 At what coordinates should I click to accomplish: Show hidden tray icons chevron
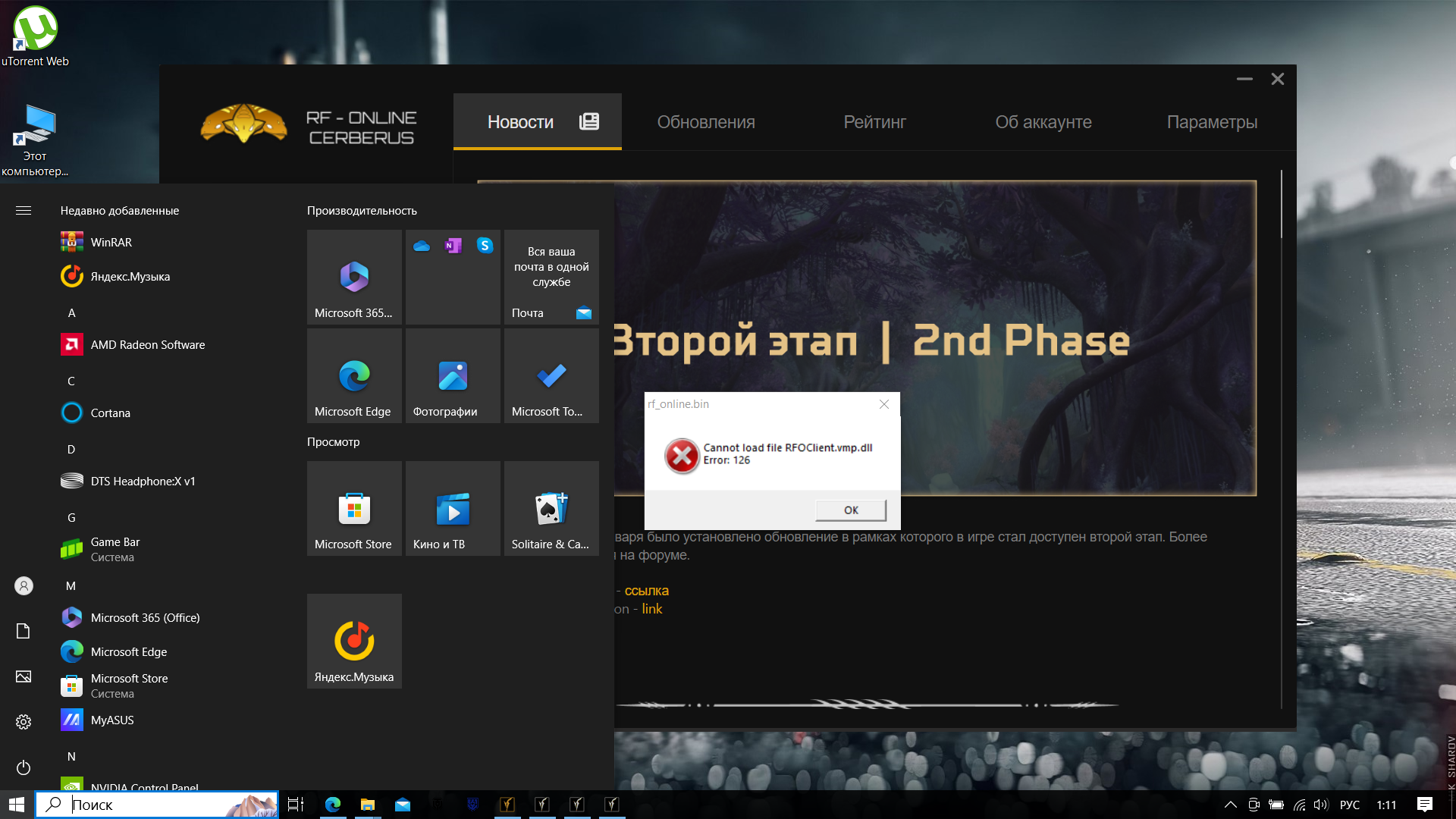[x=1230, y=805]
